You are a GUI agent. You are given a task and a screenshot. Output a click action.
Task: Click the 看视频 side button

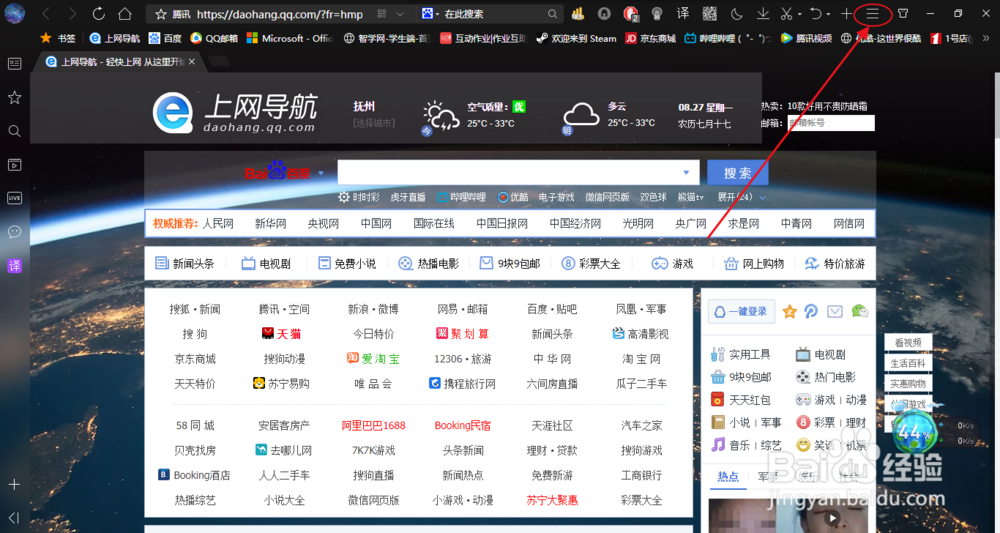click(908, 342)
